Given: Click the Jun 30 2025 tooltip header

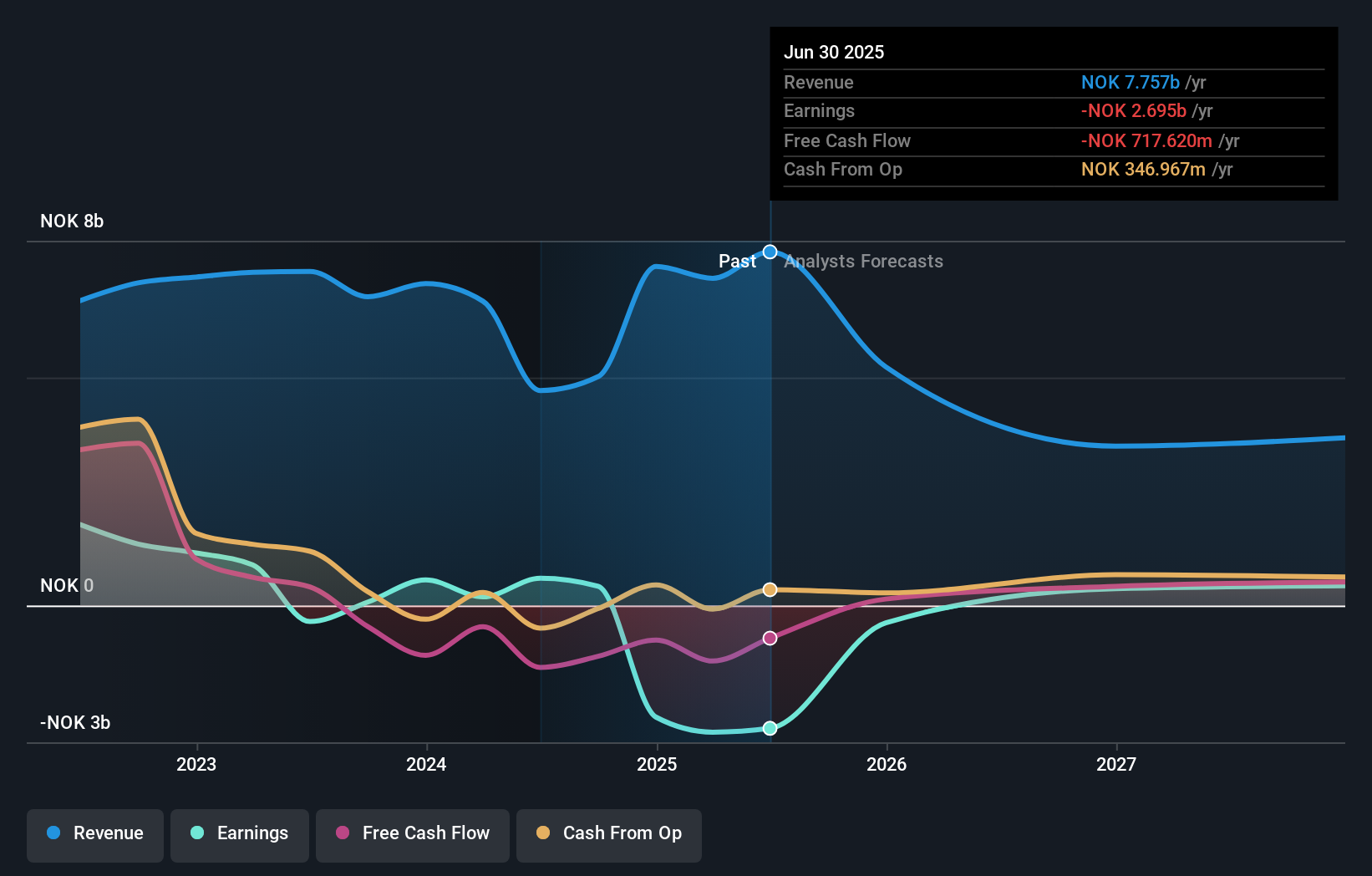Looking at the screenshot, I should point(834,52).
